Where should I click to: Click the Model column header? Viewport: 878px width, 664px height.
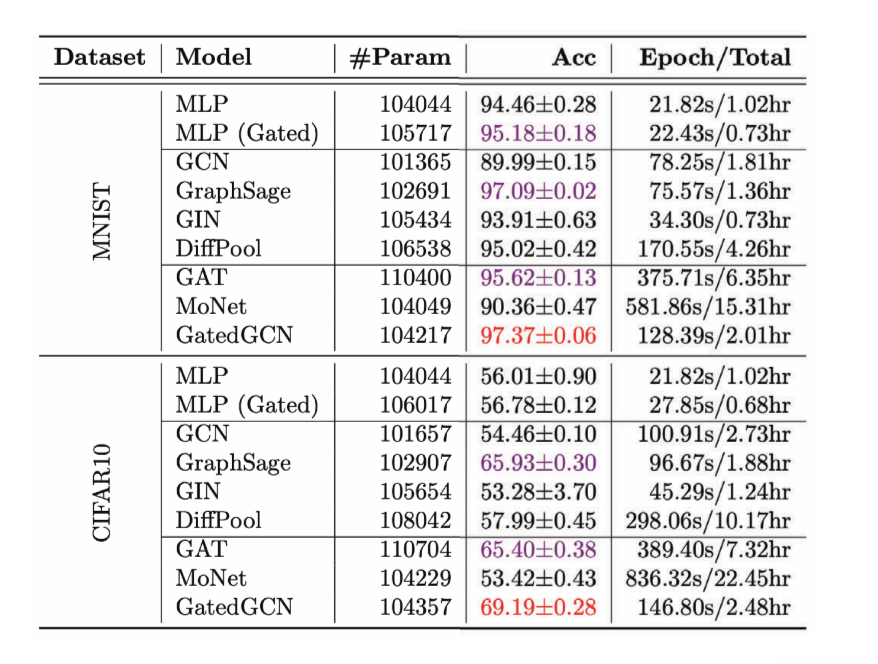point(214,57)
